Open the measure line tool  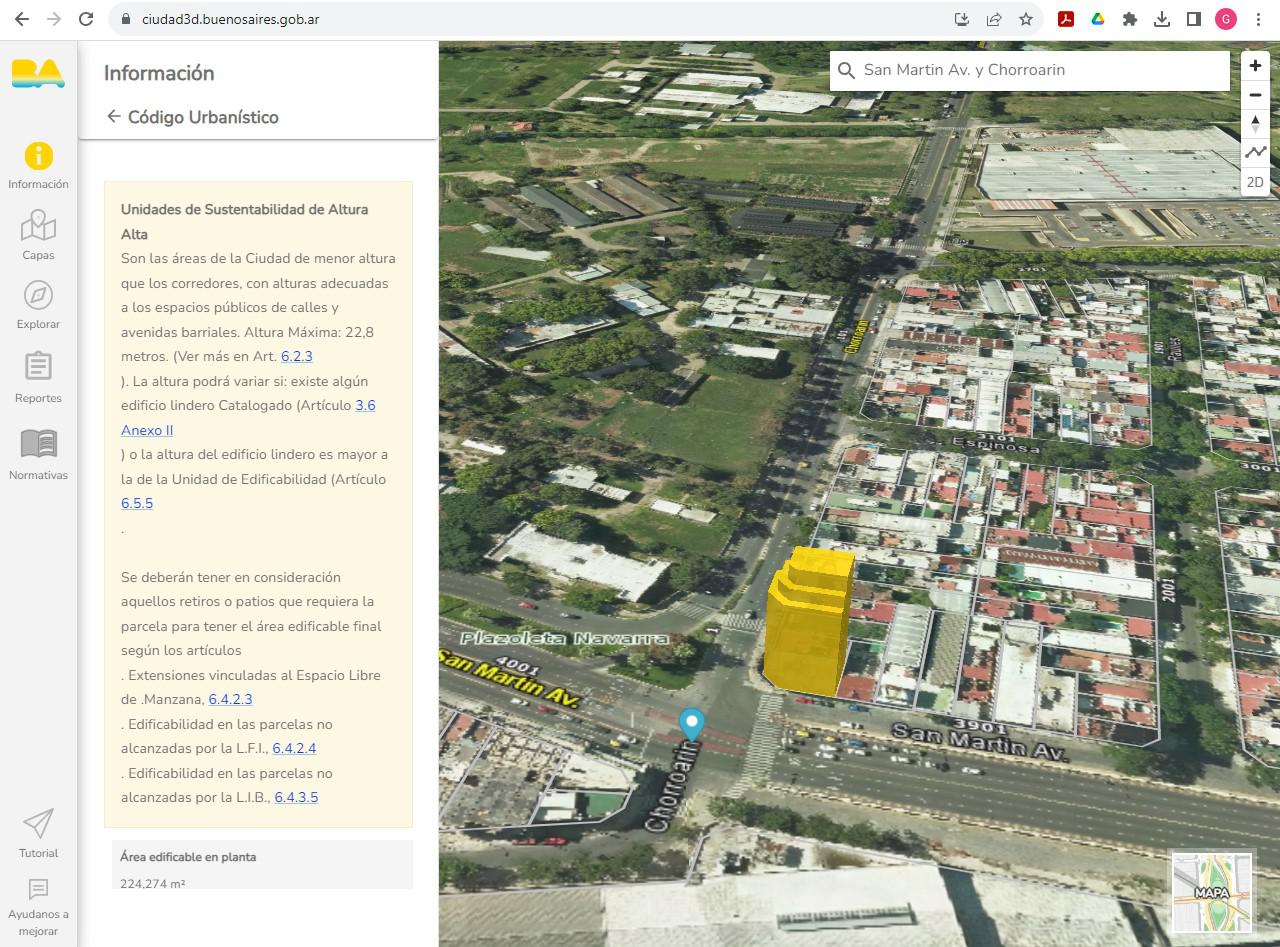click(x=1255, y=153)
